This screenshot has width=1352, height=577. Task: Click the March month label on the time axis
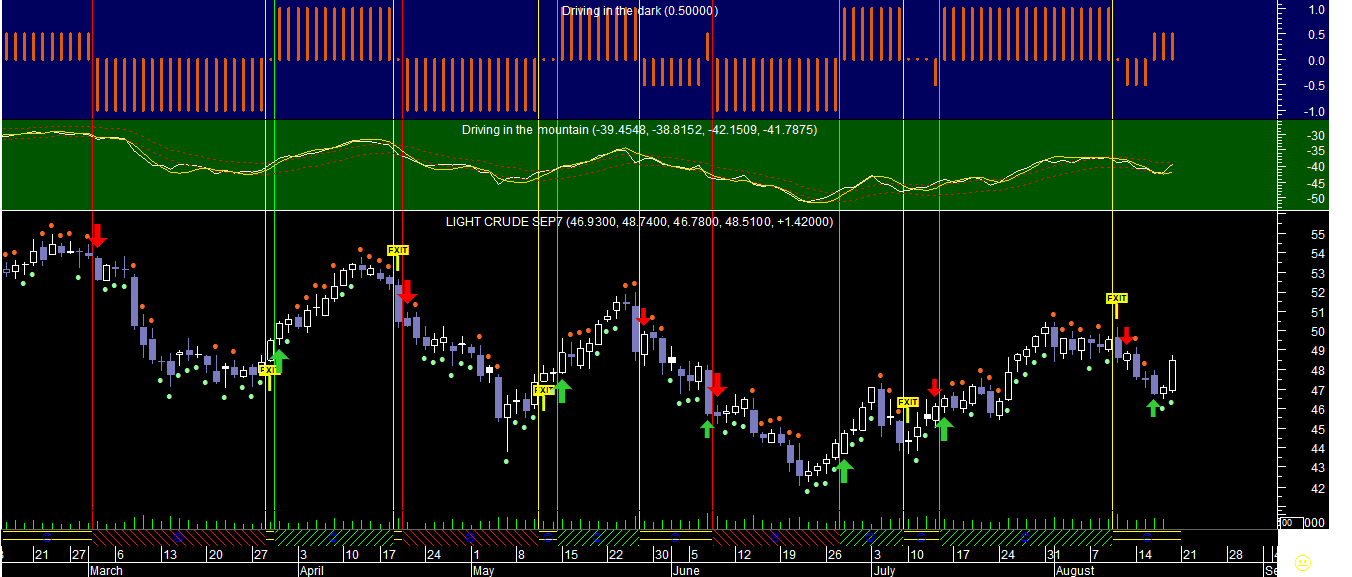pos(106,571)
